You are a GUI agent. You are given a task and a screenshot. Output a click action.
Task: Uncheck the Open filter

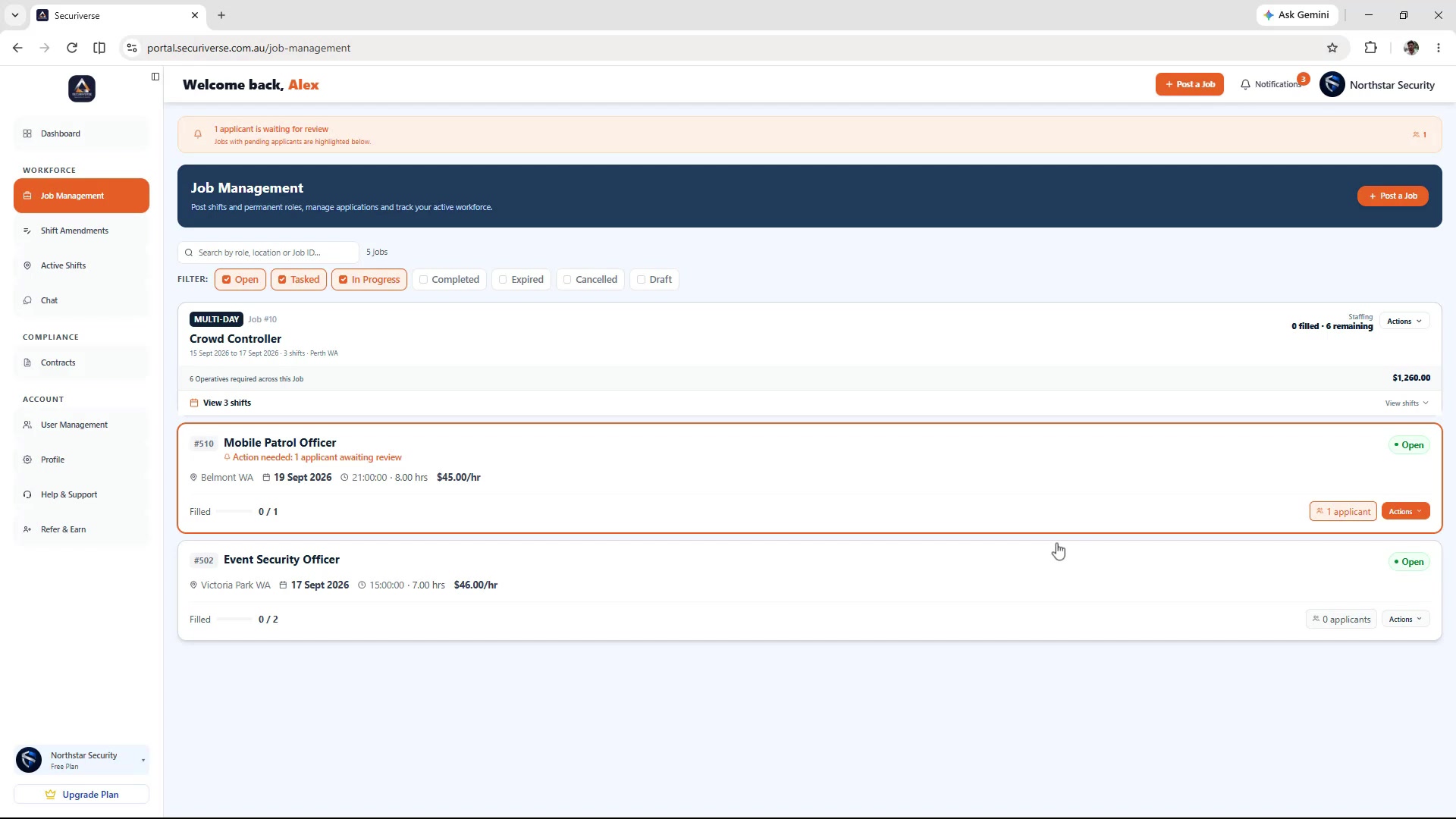pos(240,280)
